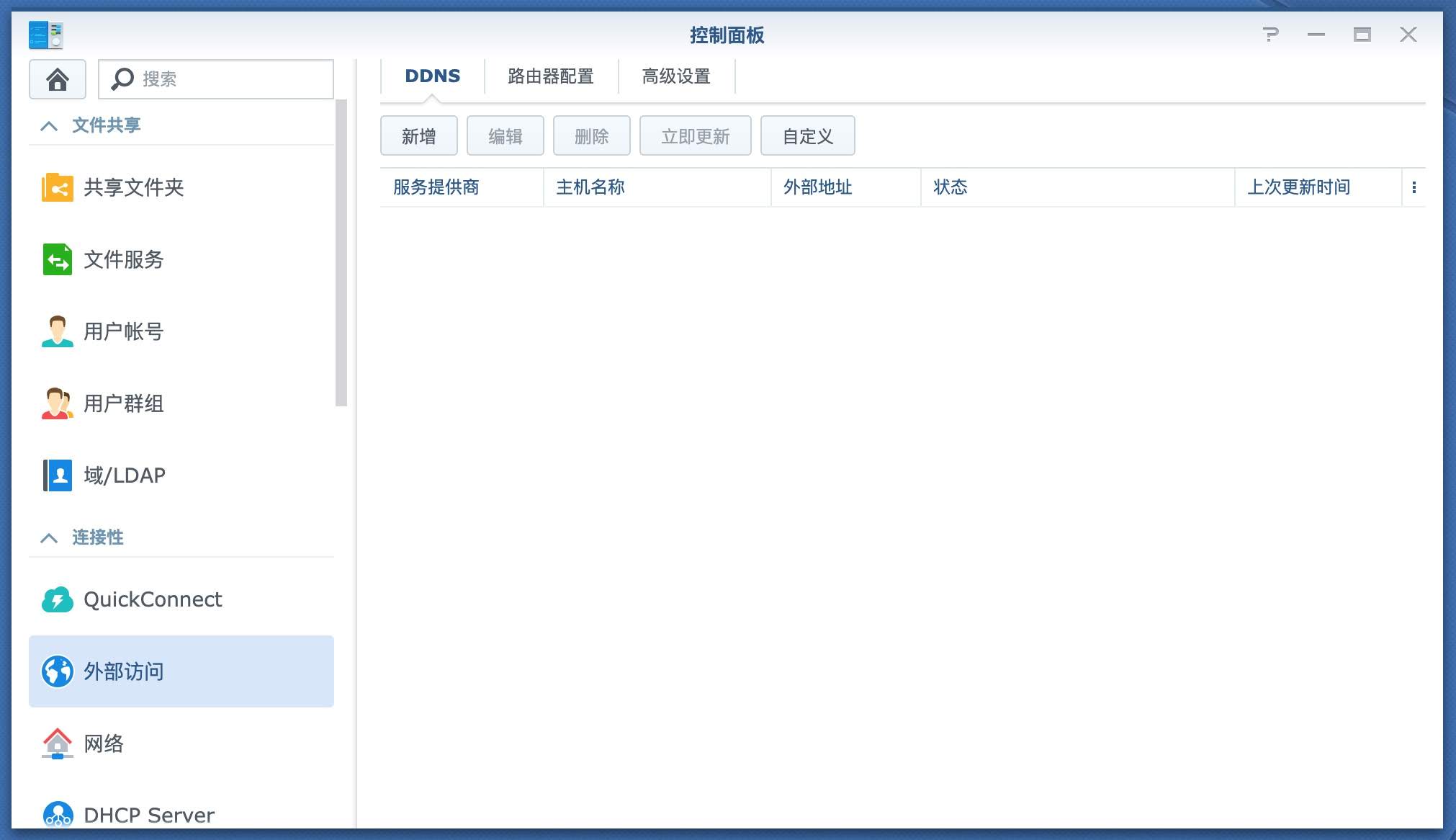Click the 自定义 button

point(808,136)
